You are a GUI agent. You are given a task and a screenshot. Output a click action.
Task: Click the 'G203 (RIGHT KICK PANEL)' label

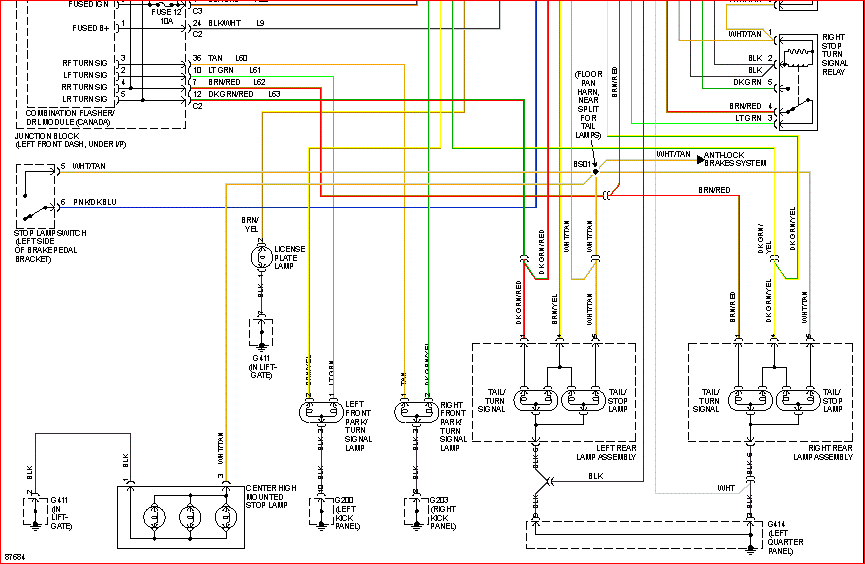(x=442, y=513)
